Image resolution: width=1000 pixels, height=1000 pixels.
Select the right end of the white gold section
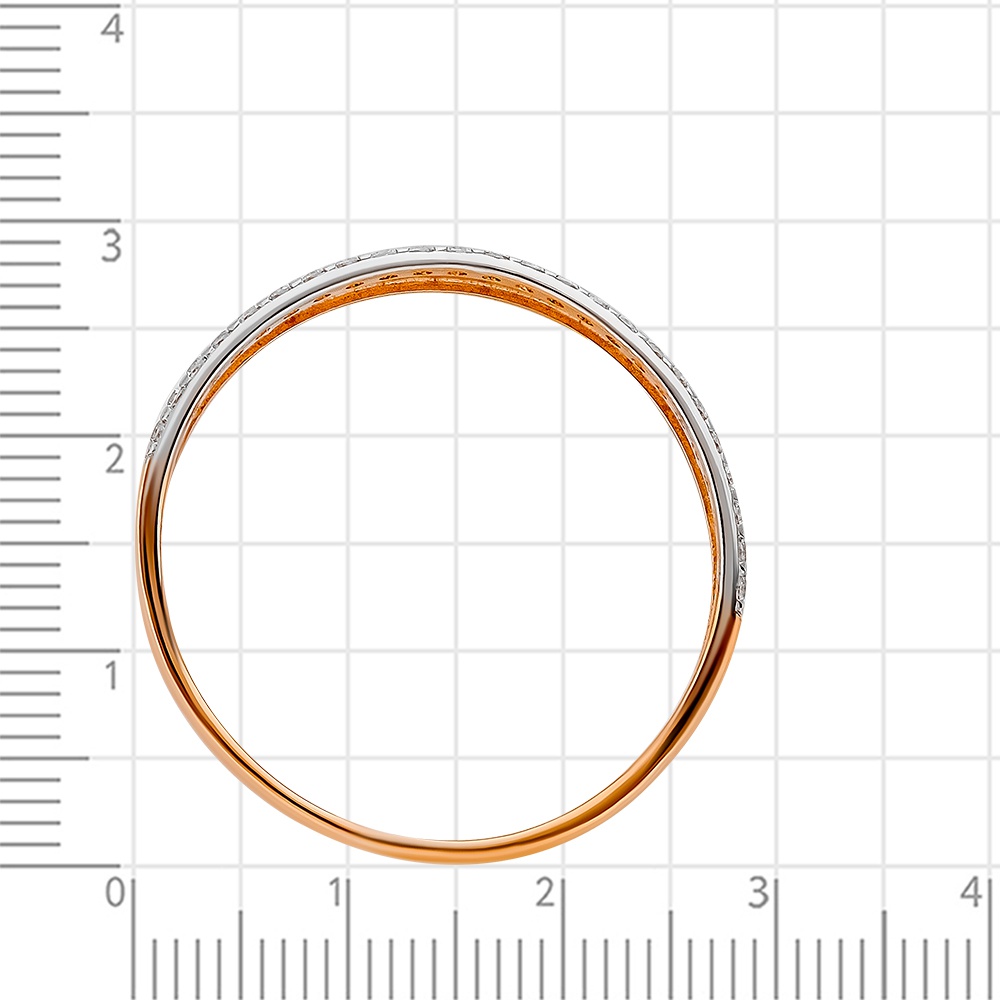(741, 598)
